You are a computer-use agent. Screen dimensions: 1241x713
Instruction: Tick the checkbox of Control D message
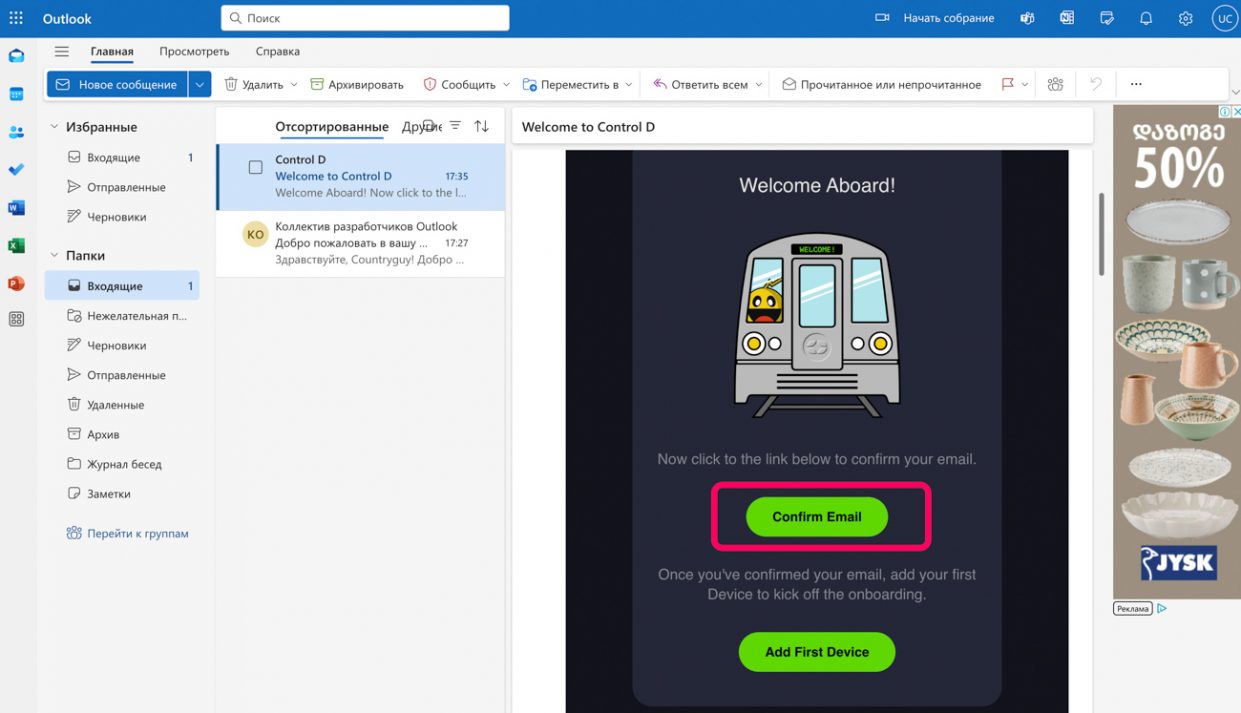[x=256, y=168]
